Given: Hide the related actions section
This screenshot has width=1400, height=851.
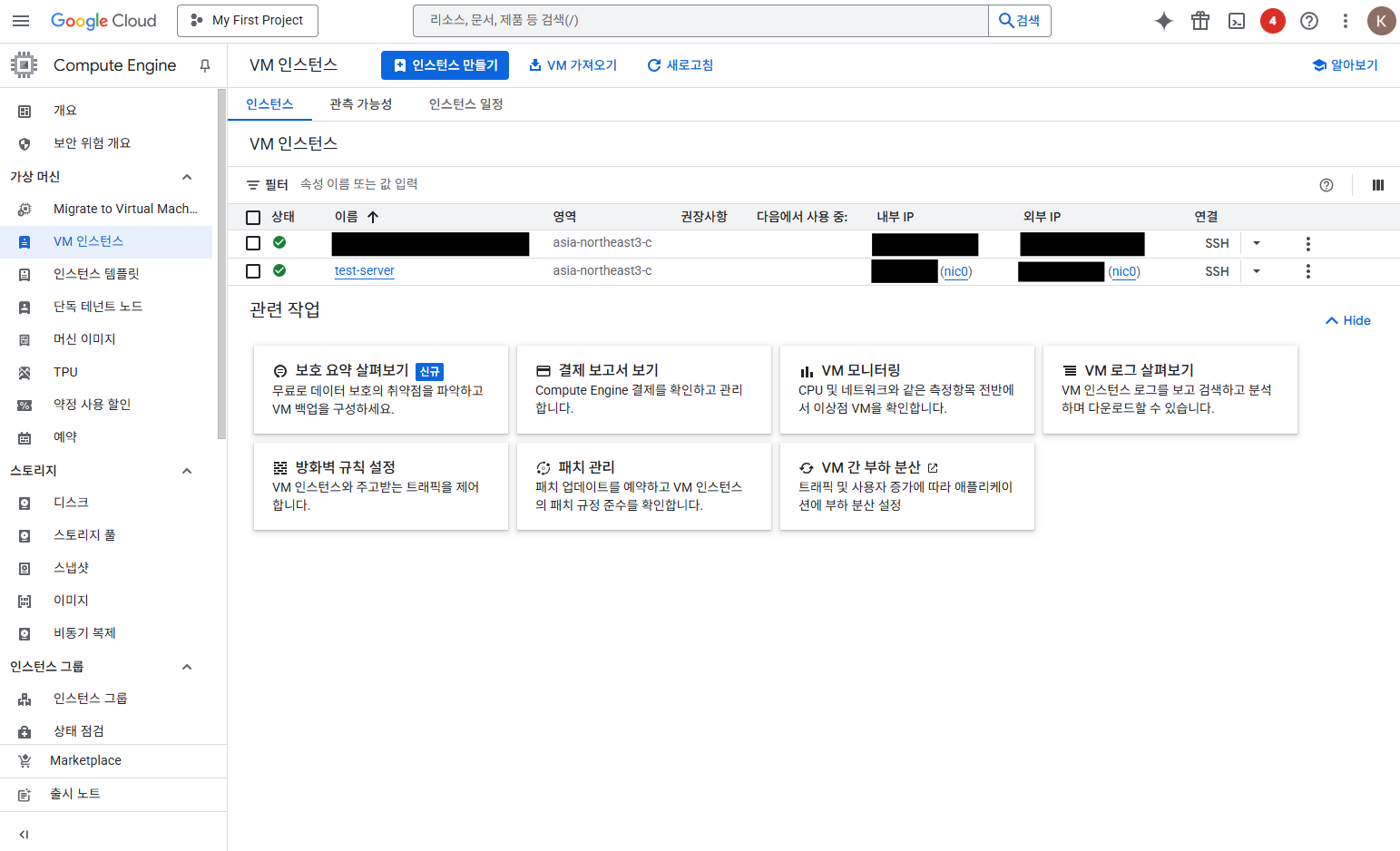Looking at the screenshot, I should pos(1348,320).
